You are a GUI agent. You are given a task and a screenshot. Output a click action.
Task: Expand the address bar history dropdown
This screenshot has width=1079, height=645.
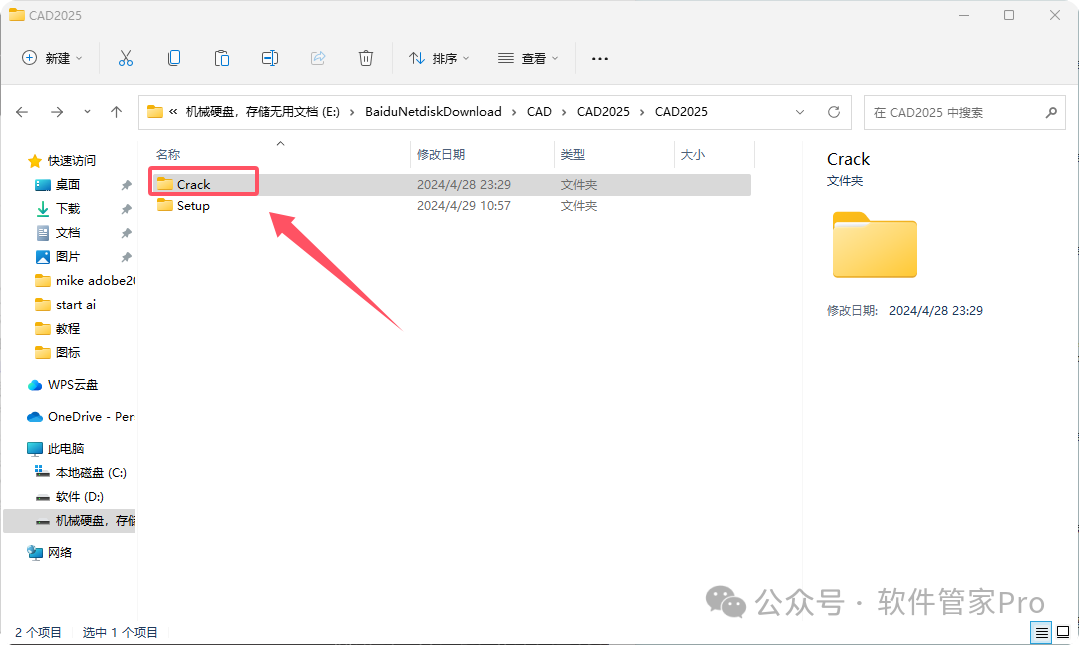(x=800, y=112)
